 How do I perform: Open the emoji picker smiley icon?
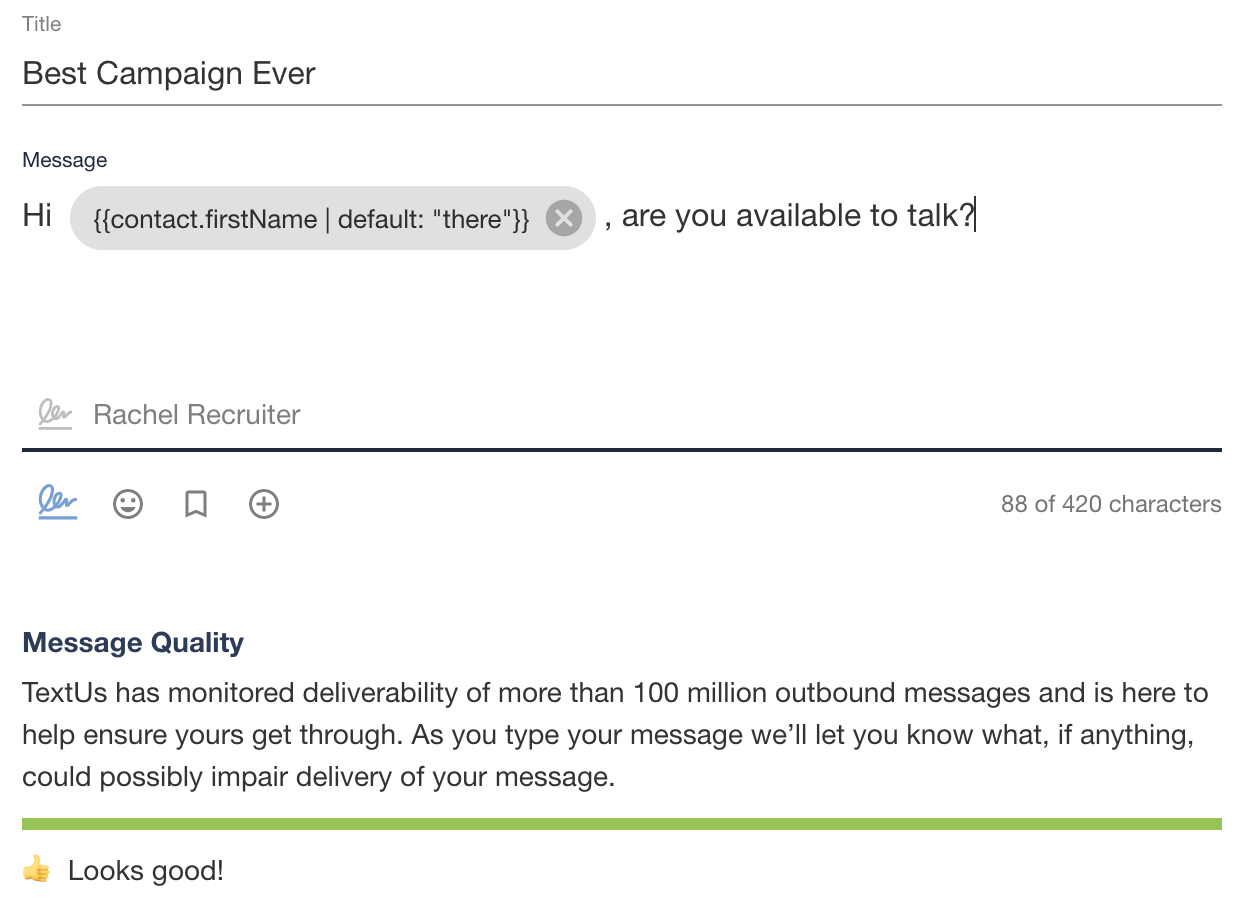click(x=128, y=504)
